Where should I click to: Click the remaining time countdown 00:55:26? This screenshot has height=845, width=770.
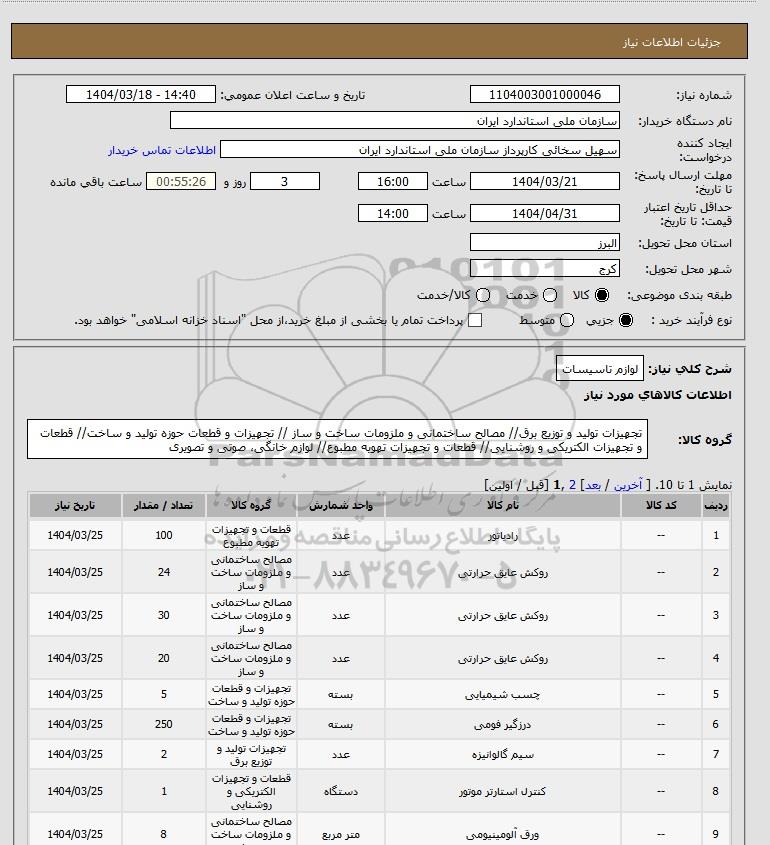tap(181, 182)
